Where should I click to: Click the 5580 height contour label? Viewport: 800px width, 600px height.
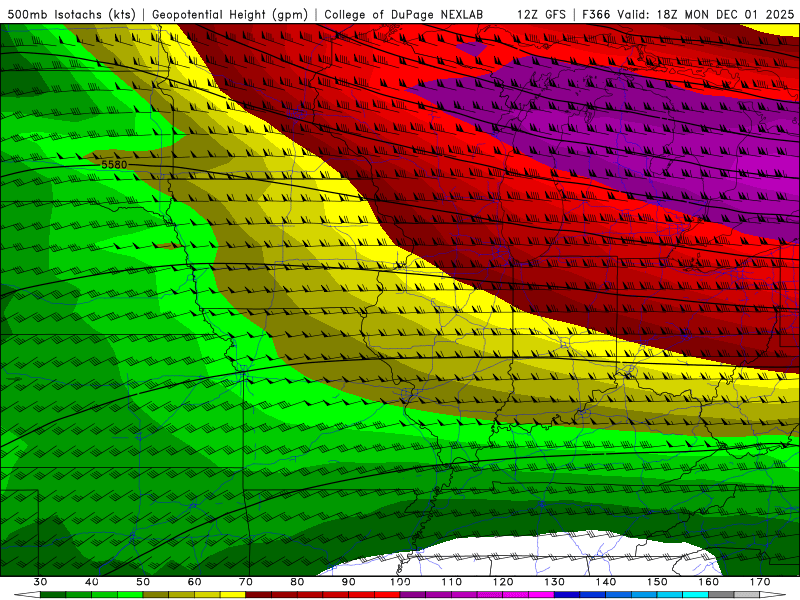(x=114, y=164)
